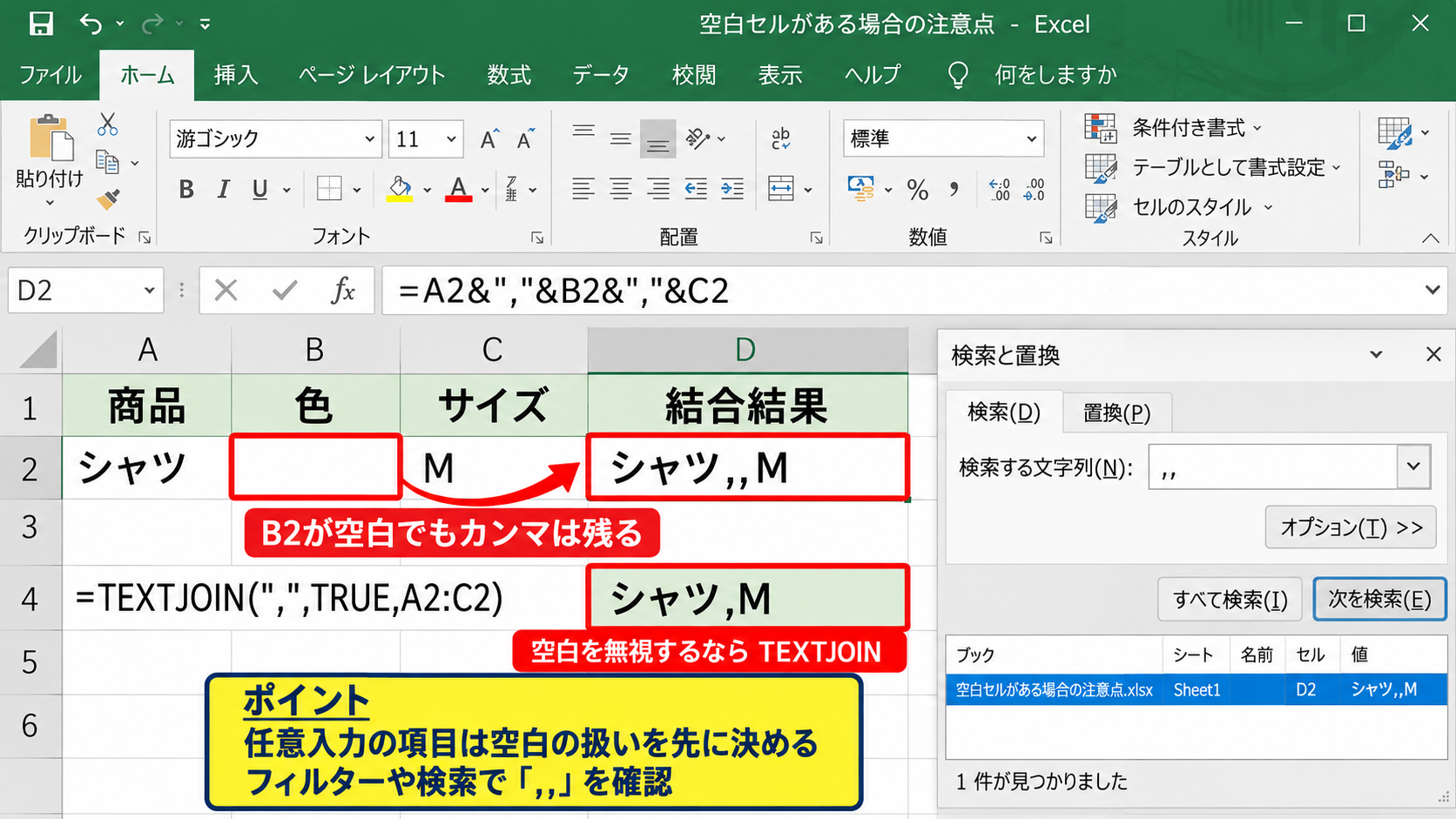
Task: Increase indent
Action: [732, 188]
